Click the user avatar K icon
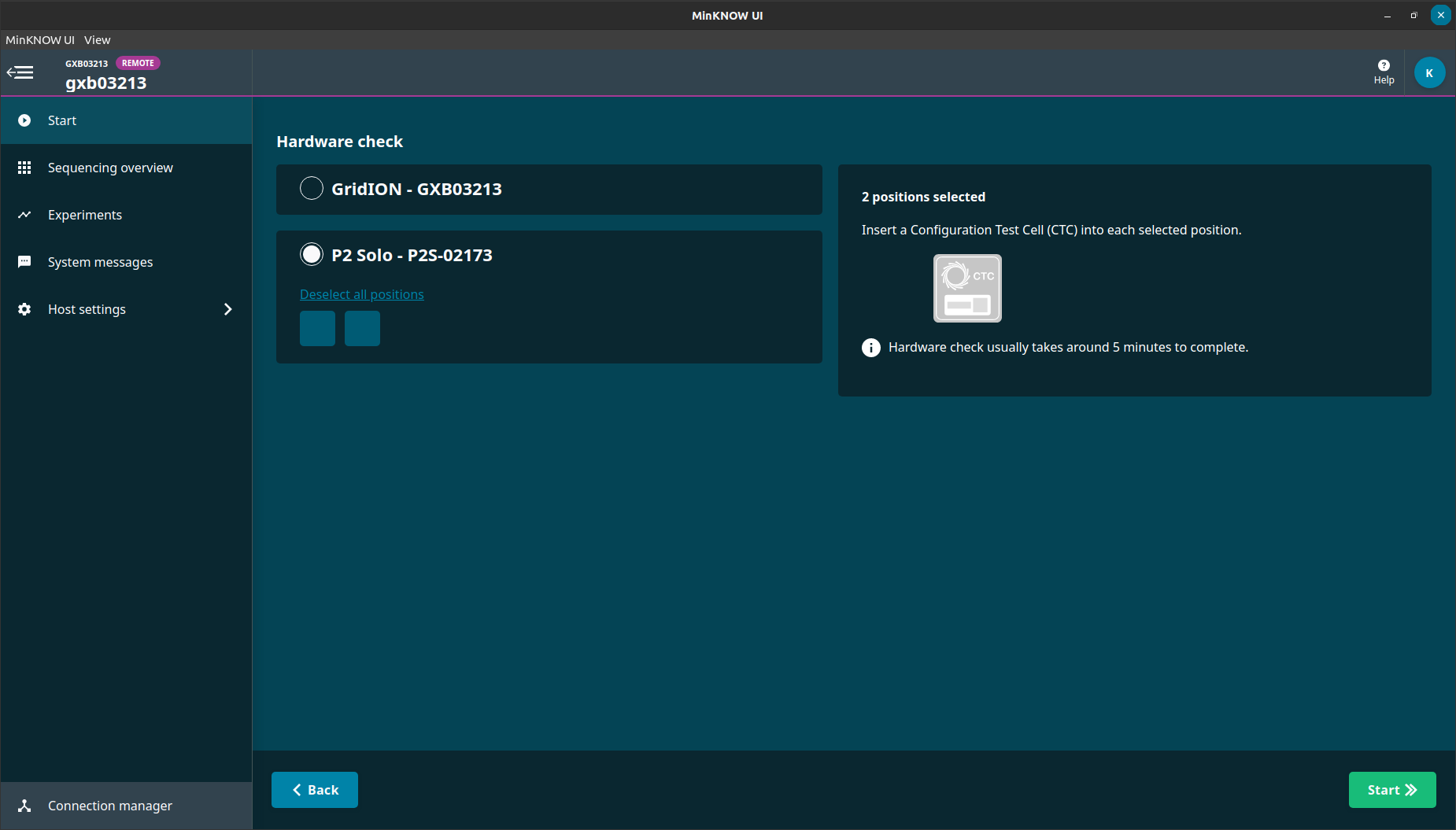The width and height of the screenshot is (1456, 830). coord(1429,73)
